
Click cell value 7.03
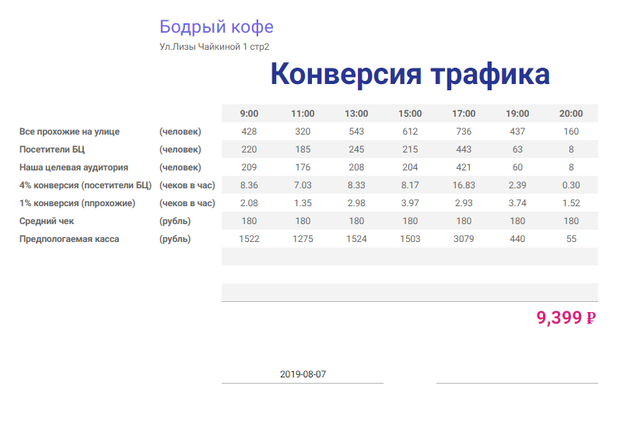pyautogui.click(x=303, y=185)
